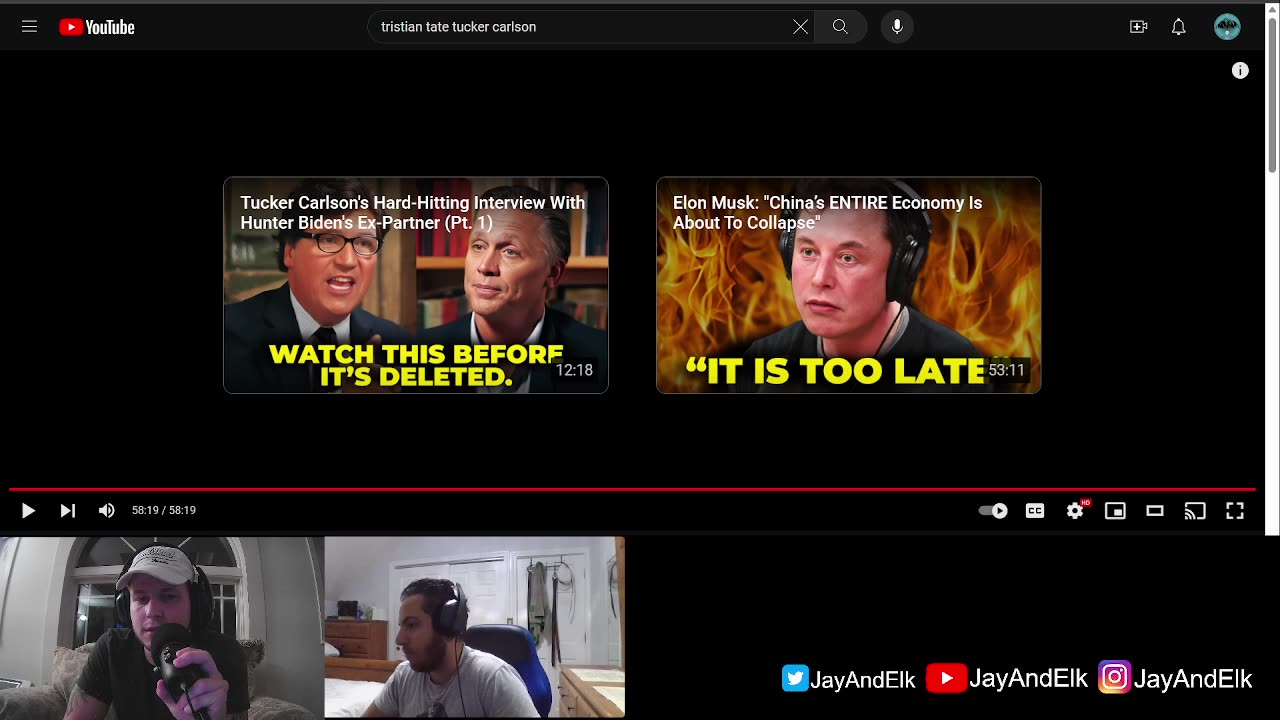Open the Create video icon

pyautogui.click(x=1138, y=27)
